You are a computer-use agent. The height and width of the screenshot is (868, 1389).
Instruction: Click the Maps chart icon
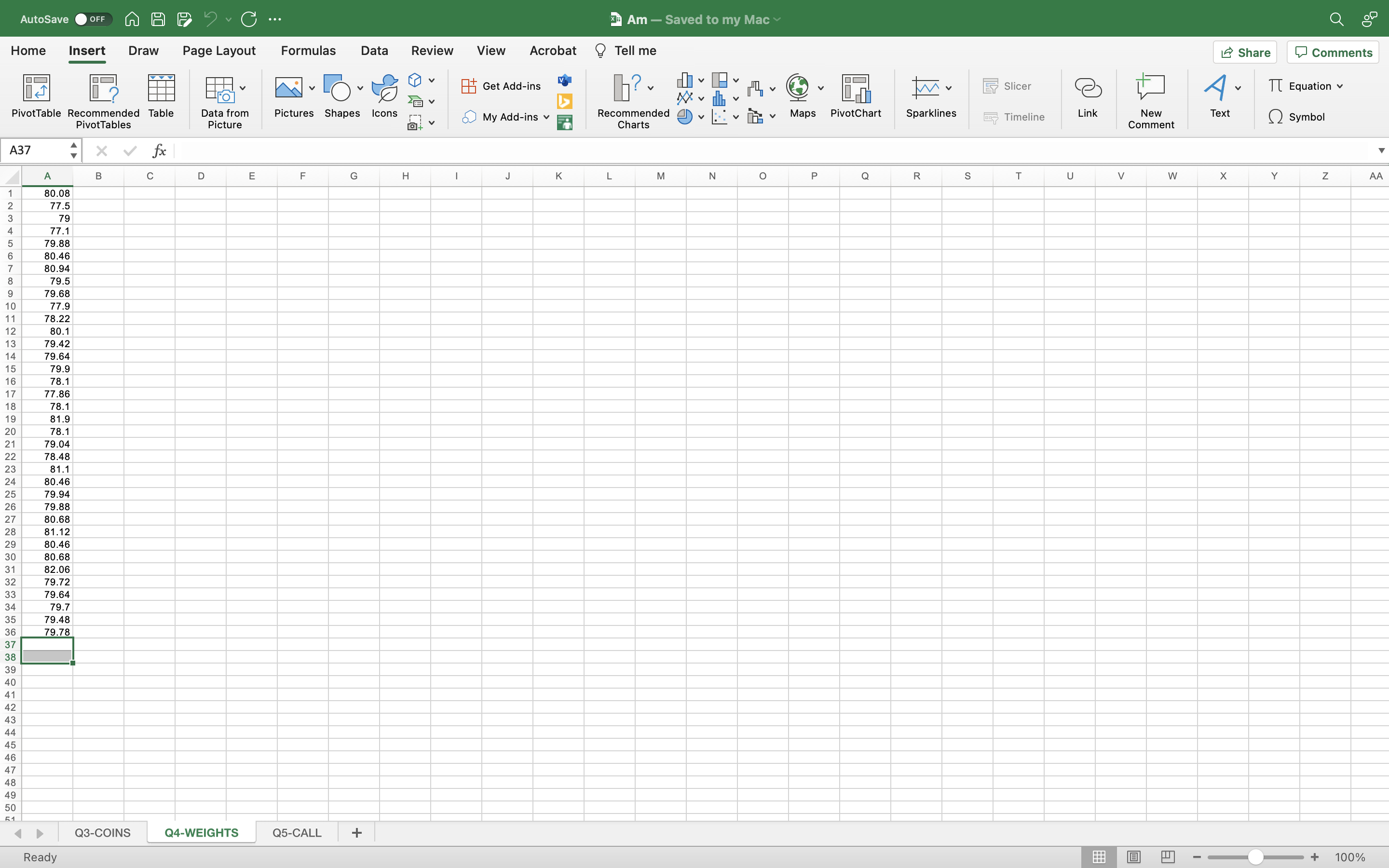(x=798, y=87)
